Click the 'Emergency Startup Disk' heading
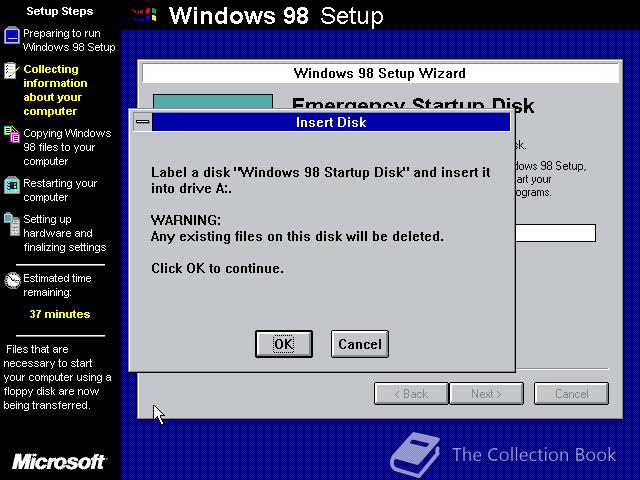Image resolution: width=640 pixels, height=480 pixels. point(412,103)
